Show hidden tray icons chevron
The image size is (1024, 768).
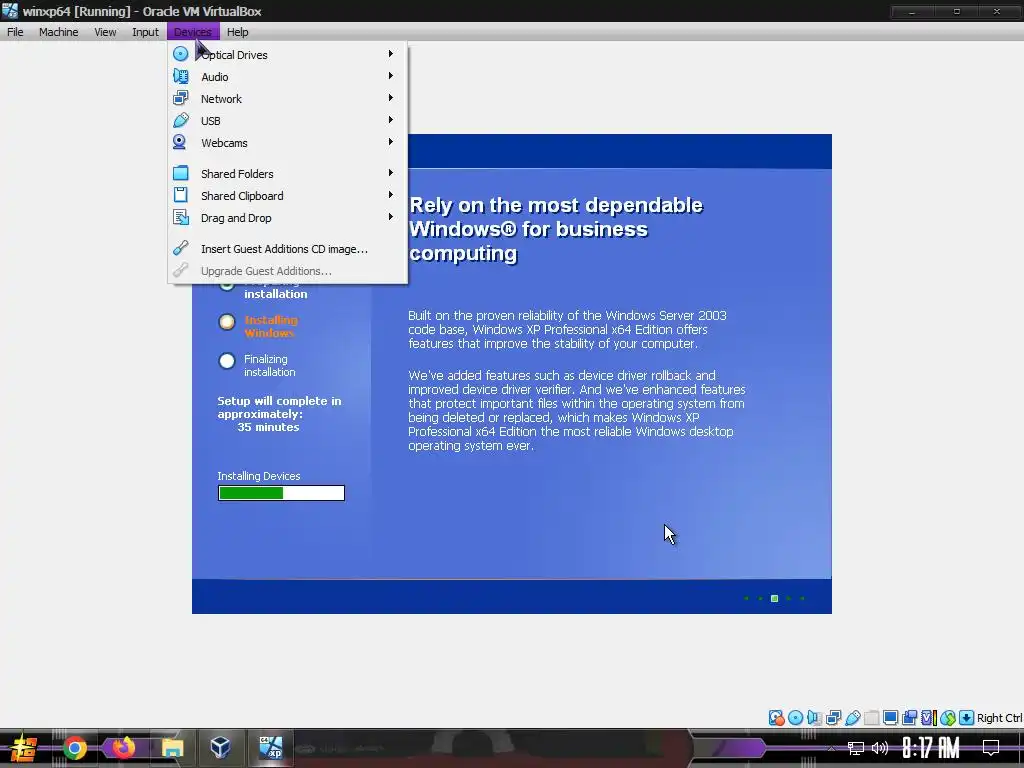click(x=831, y=748)
